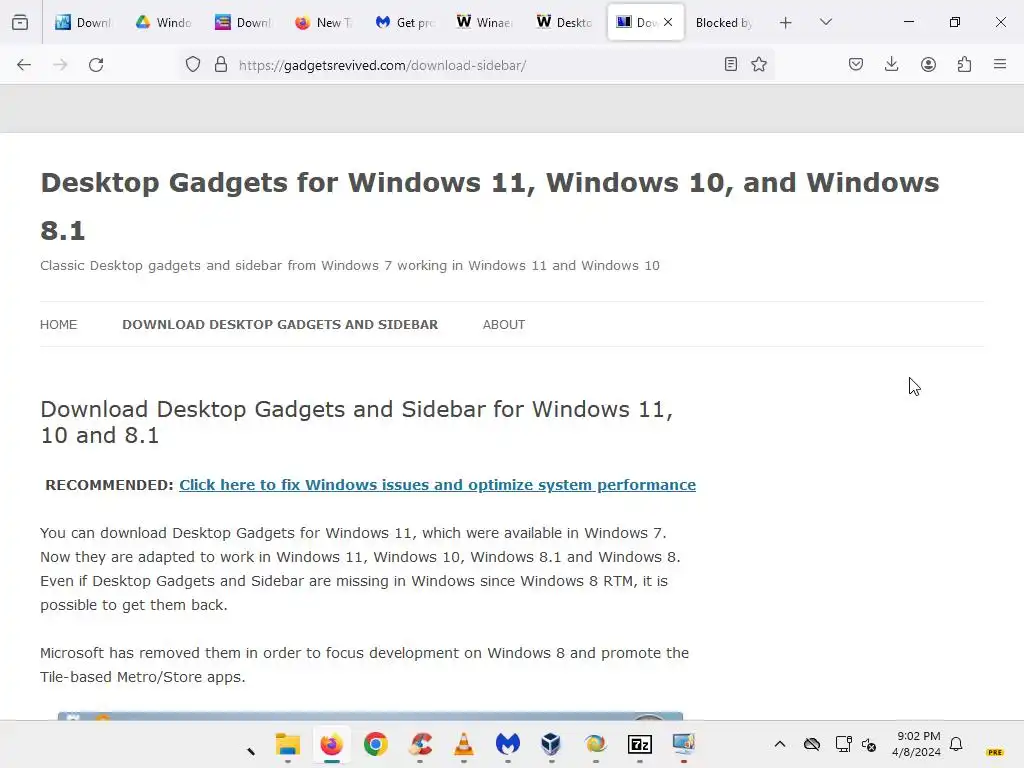This screenshot has height=768, width=1024.
Task: Click the Desktop Gadgets site title
Action: 489,206
